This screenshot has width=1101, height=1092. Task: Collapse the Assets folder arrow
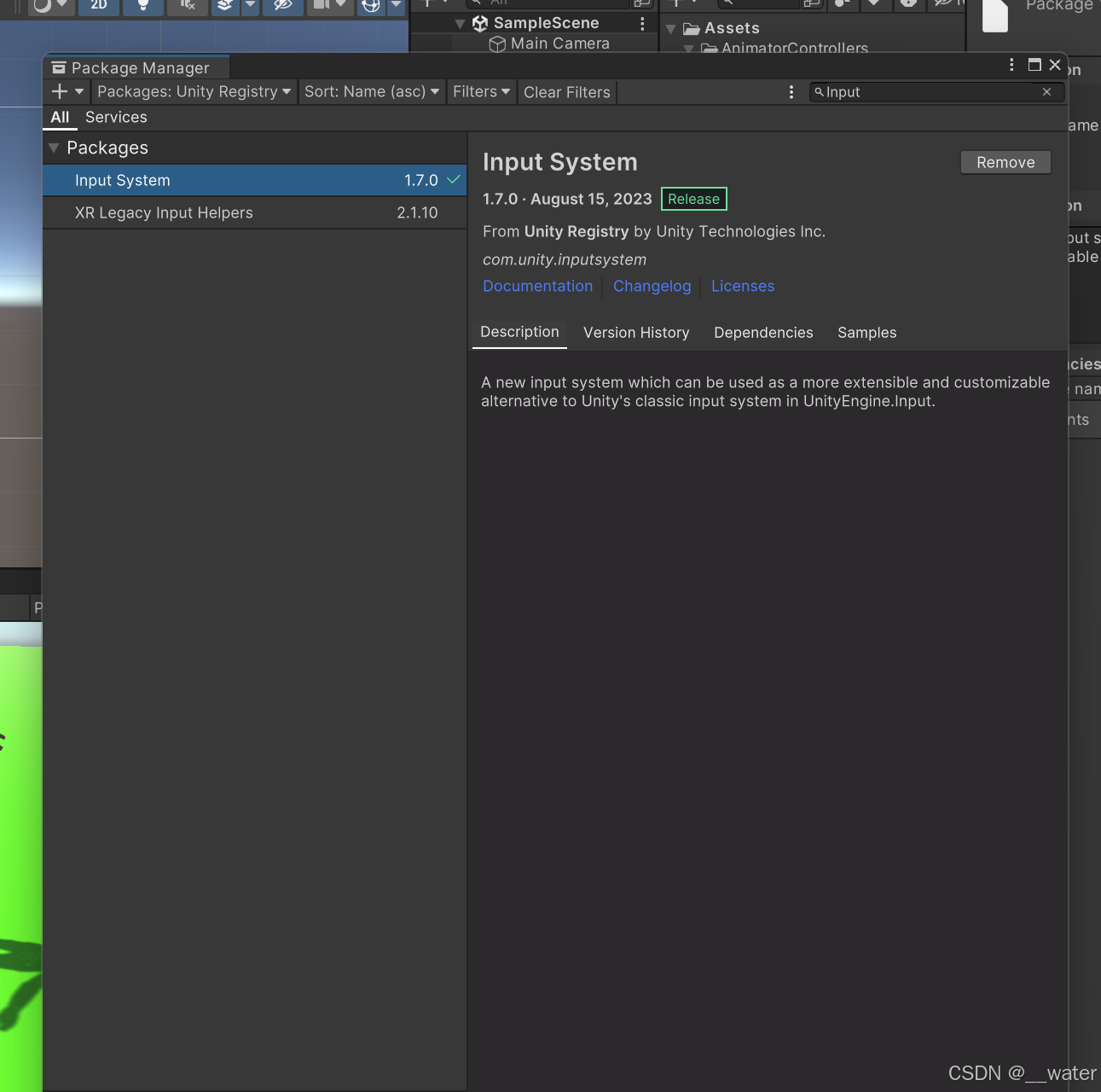point(671,29)
